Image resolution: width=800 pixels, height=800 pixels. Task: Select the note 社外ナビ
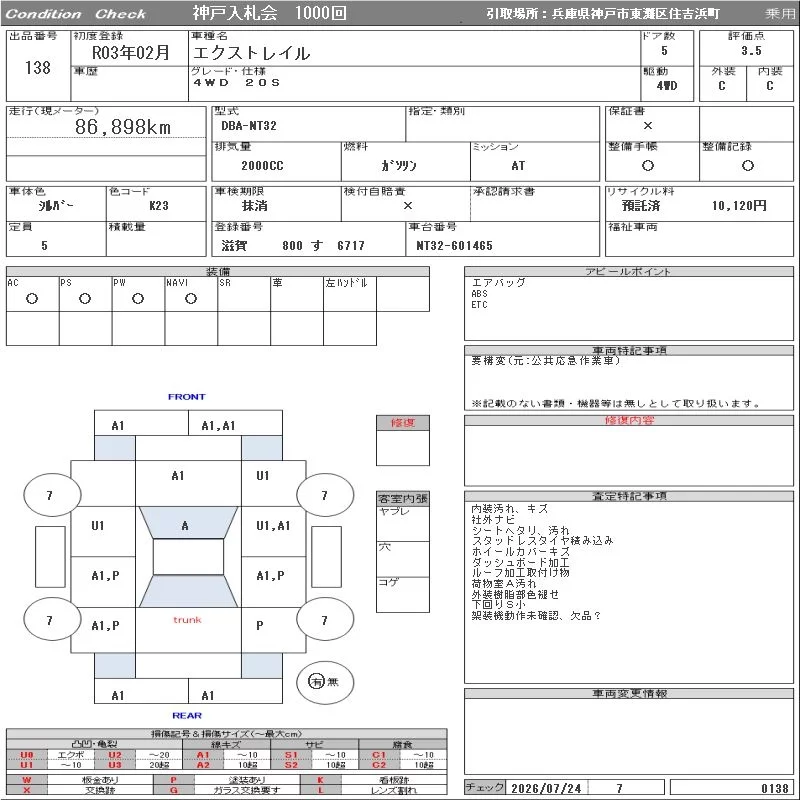point(493,520)
